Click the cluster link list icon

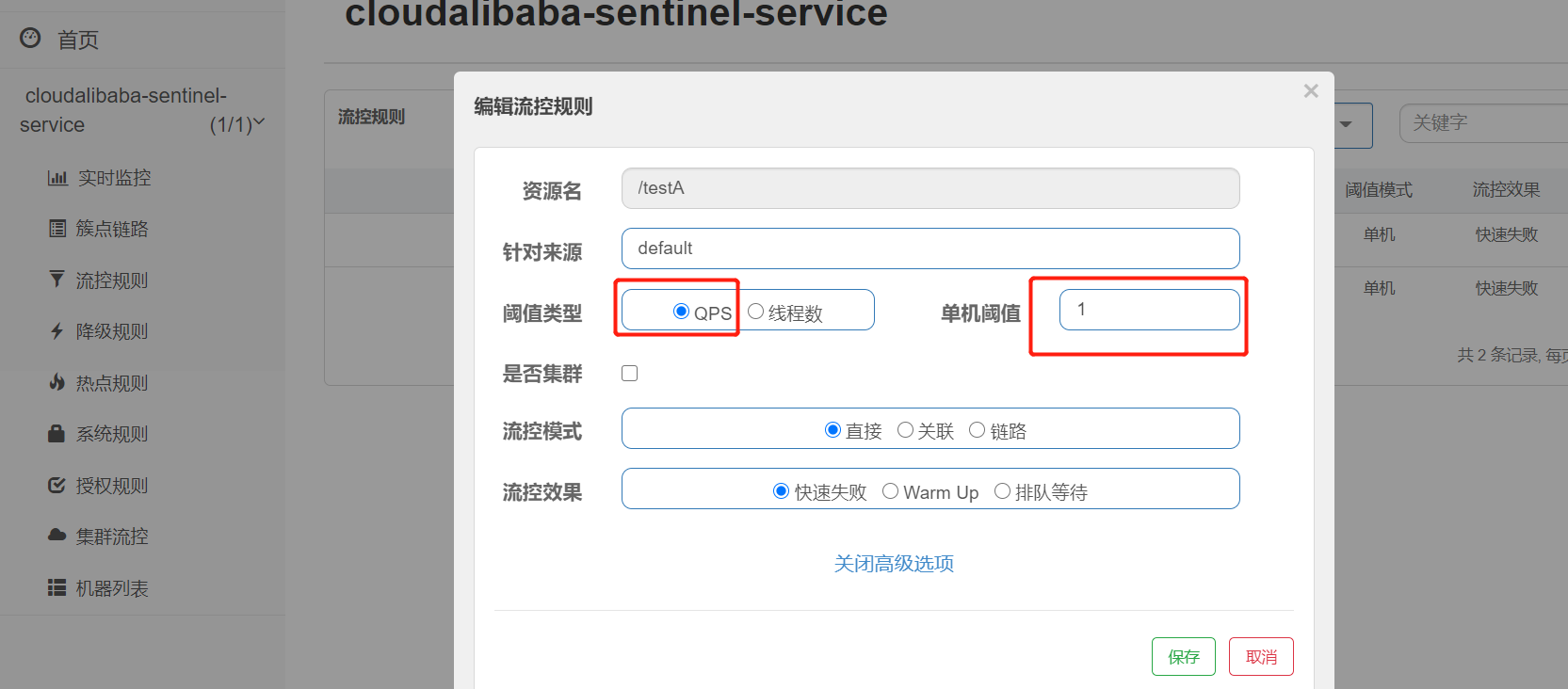coord(57,229)
